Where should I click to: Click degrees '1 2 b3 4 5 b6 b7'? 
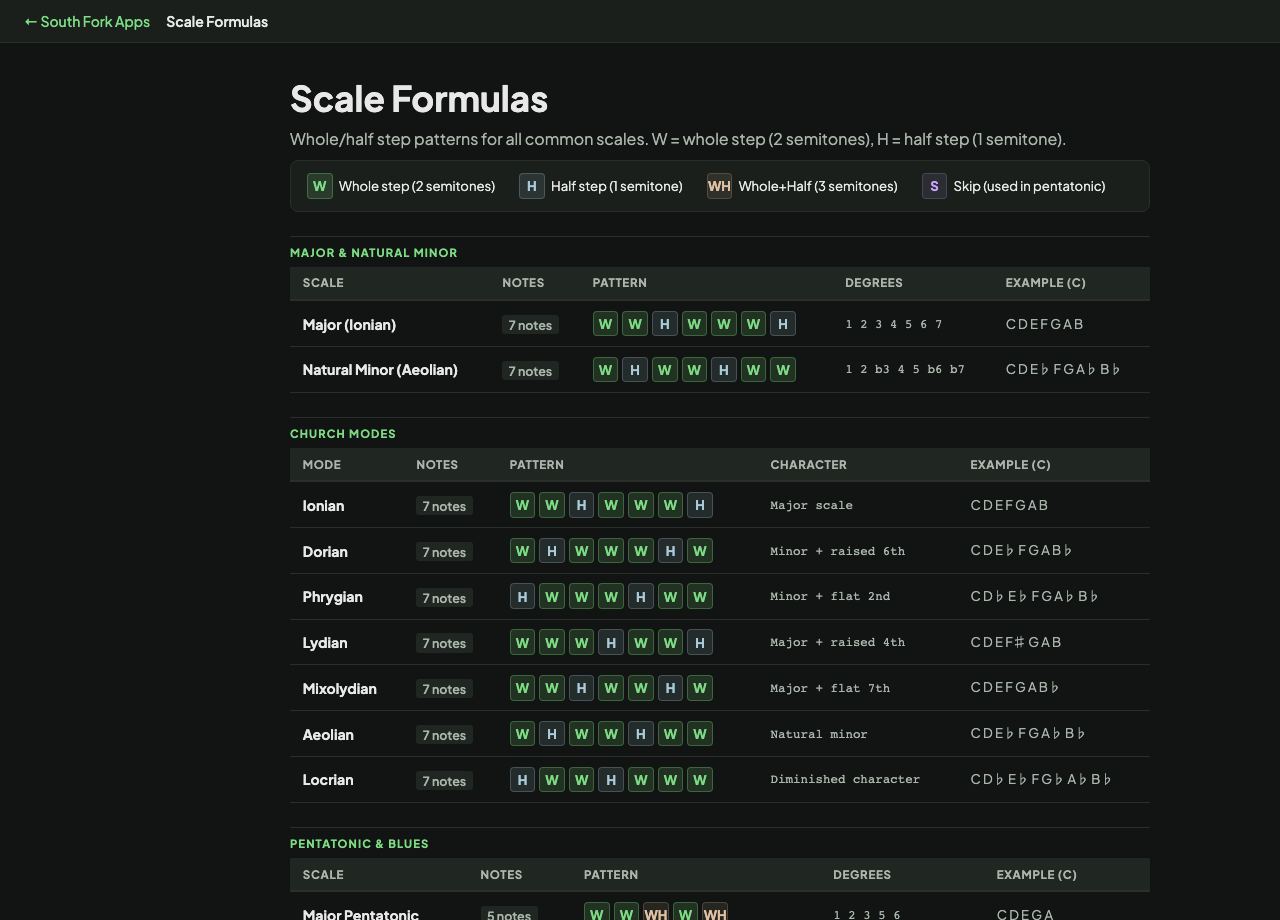point(905,369)
